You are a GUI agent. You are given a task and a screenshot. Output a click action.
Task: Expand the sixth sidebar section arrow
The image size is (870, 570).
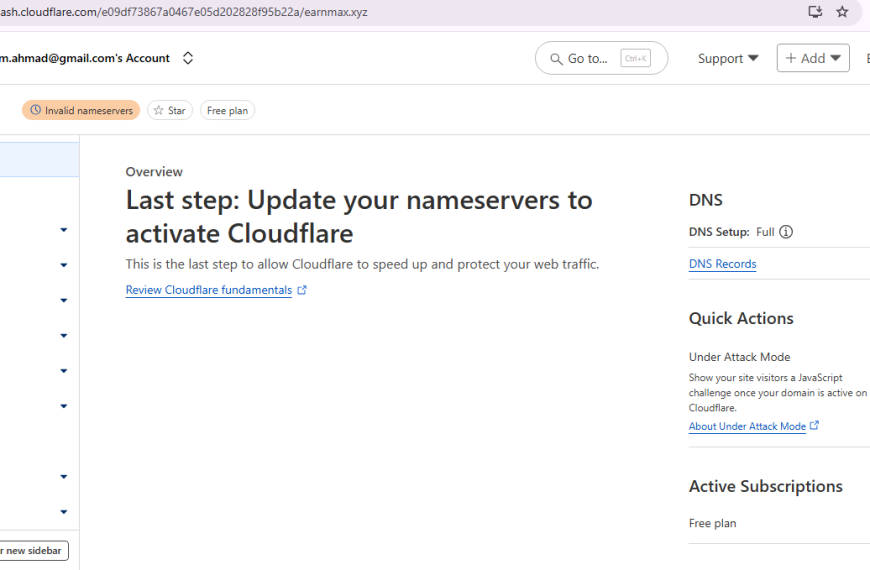(64, 406)
